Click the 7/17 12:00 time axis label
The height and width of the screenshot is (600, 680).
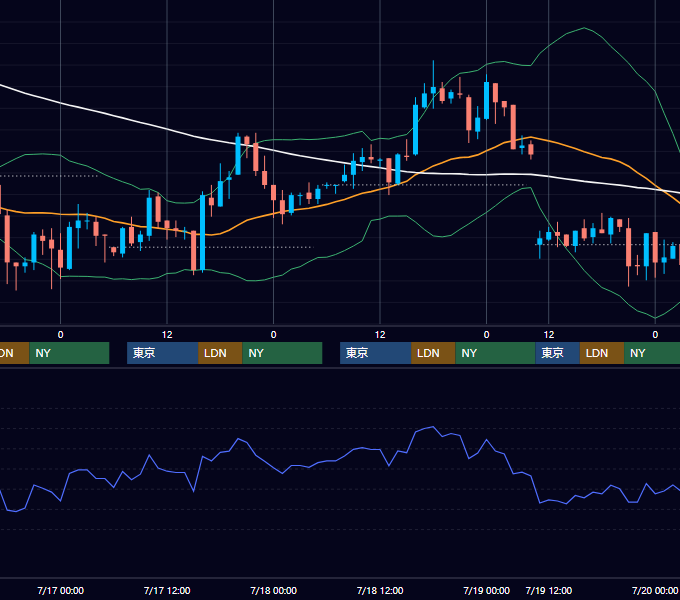[167, 590]
